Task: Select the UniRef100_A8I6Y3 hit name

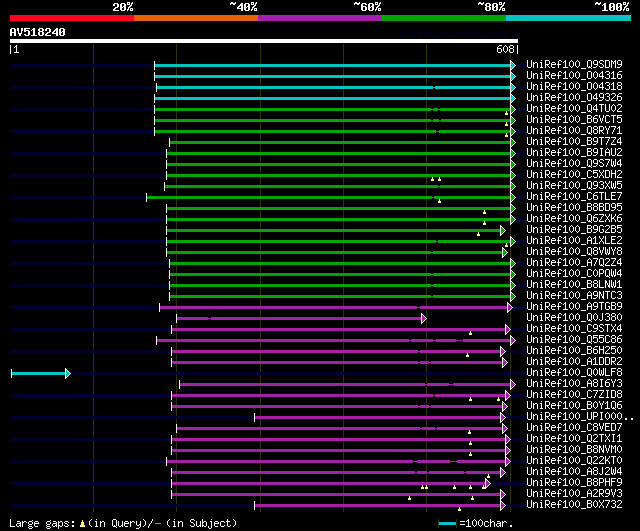Action: [574, 384]
